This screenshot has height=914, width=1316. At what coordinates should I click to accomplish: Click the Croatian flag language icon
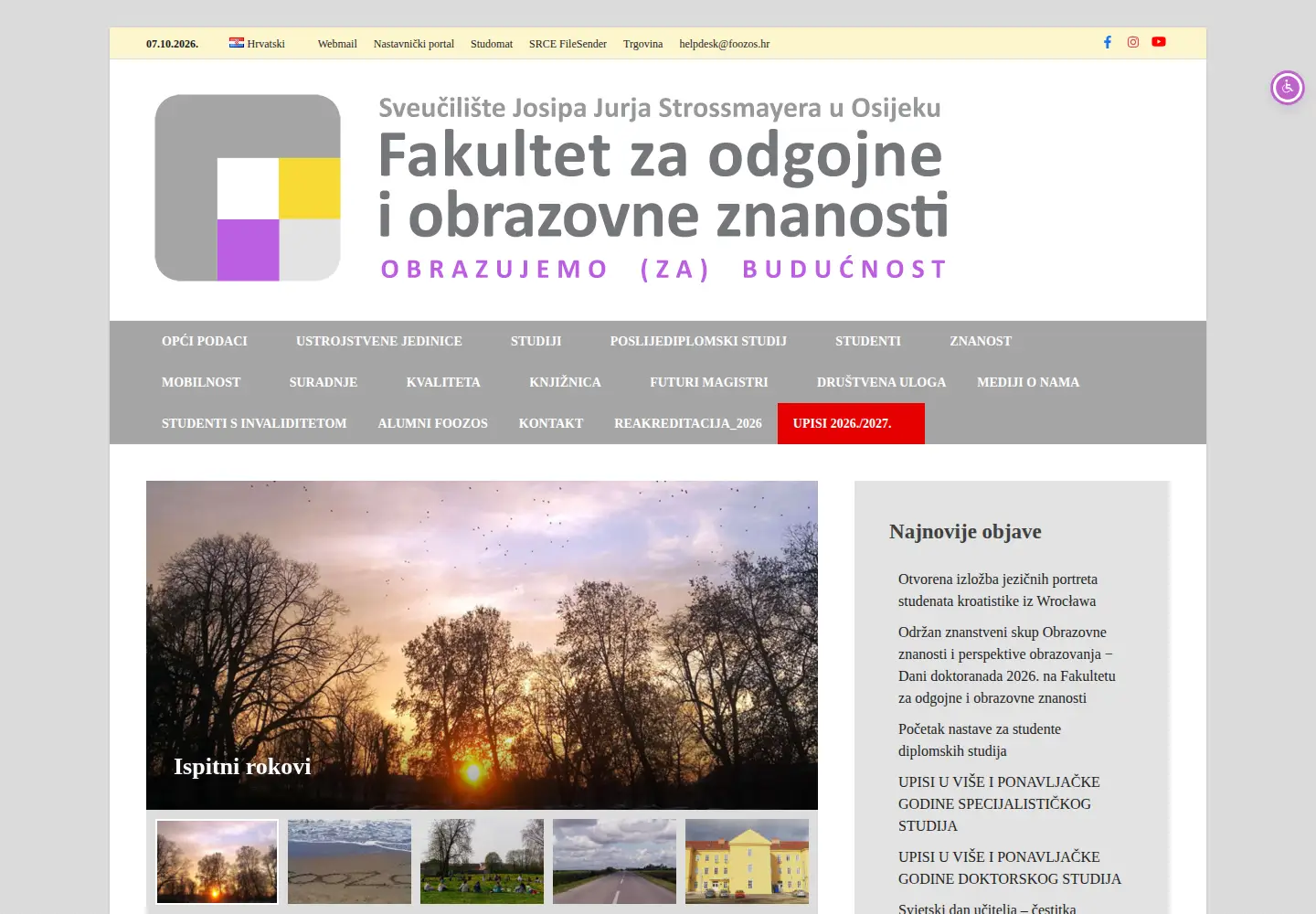[237, 43]
